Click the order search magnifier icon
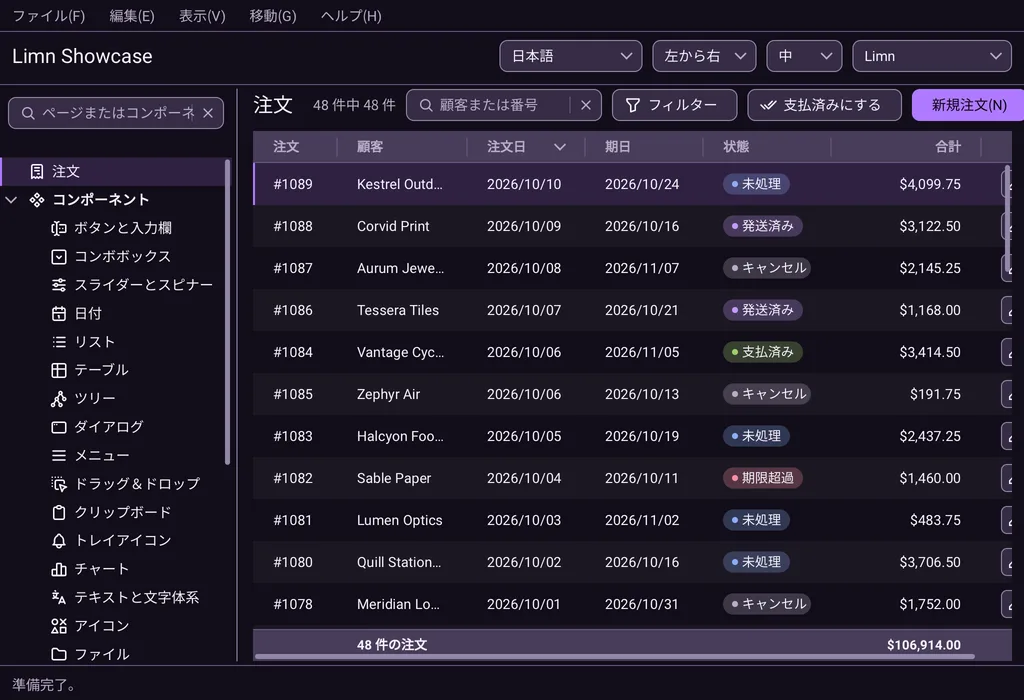 tap(426, 105)
